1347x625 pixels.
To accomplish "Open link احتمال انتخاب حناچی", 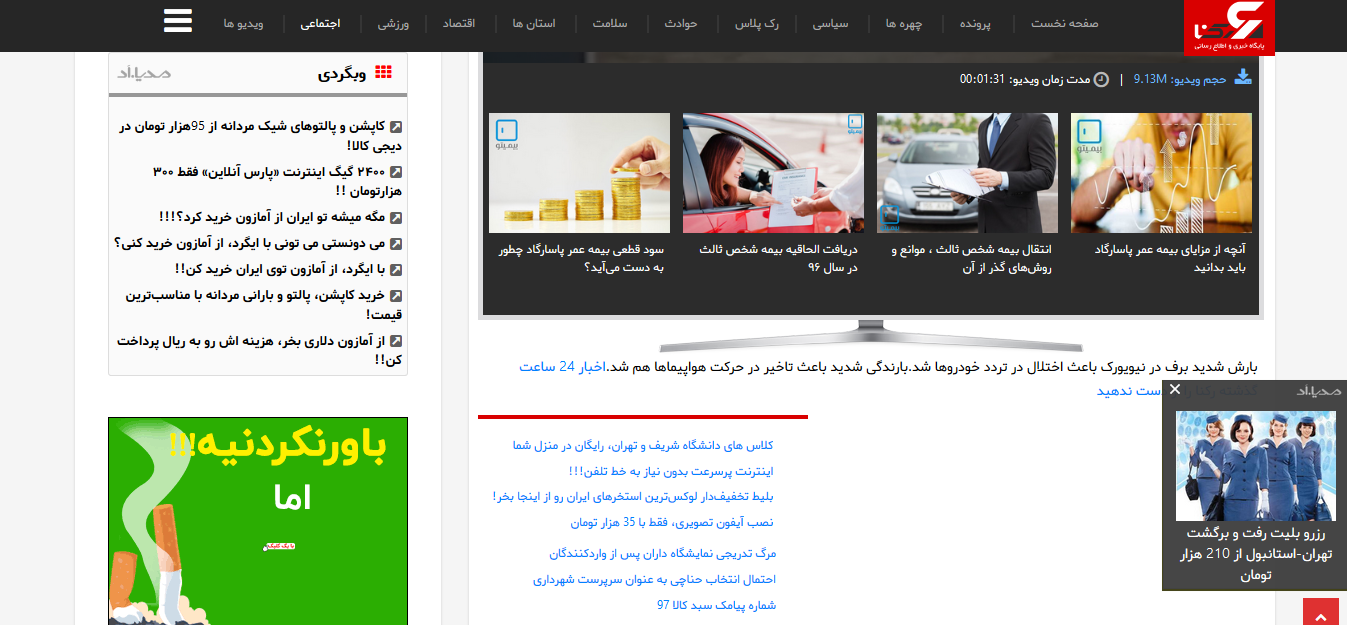I will [x=654, y=579].
